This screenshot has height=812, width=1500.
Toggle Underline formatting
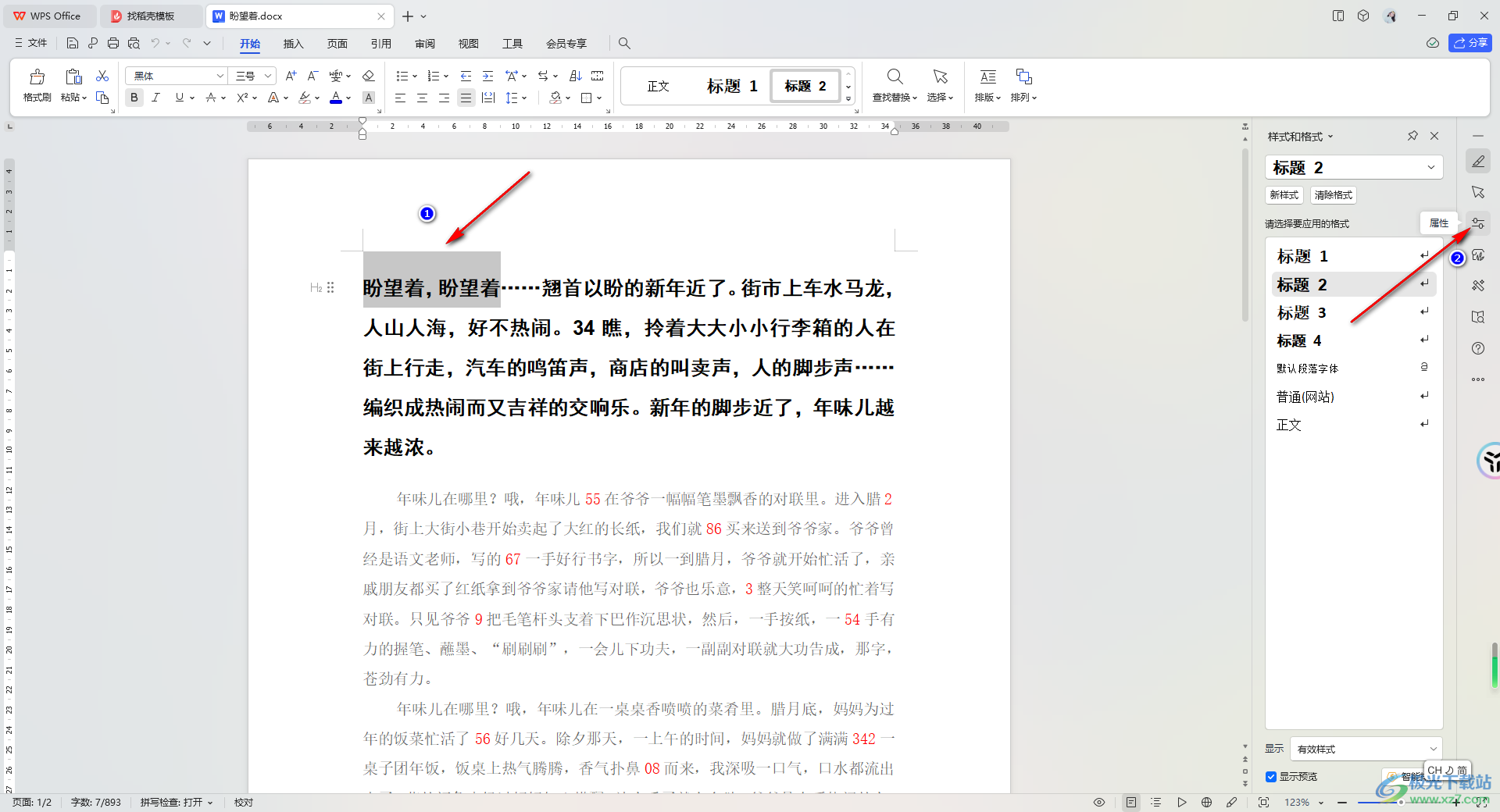coord(180,98)
